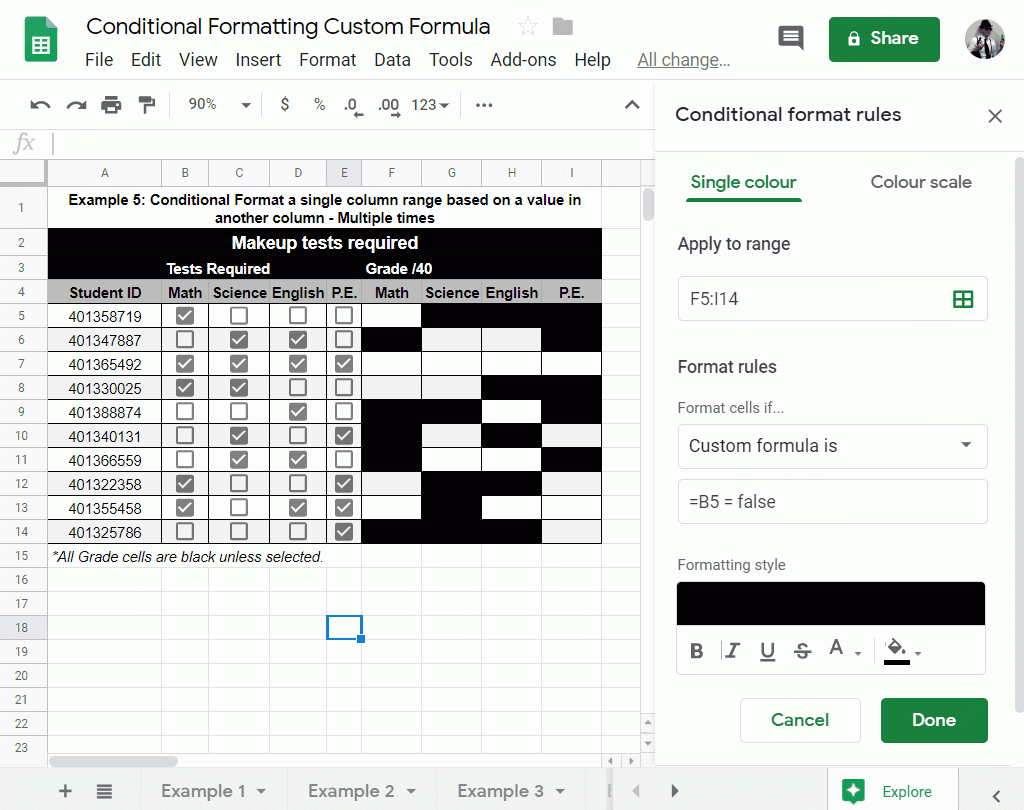Select the Paint format tool
Image resolution: width=1024 pixels, height=810 pixels.
tap(145, 104)
